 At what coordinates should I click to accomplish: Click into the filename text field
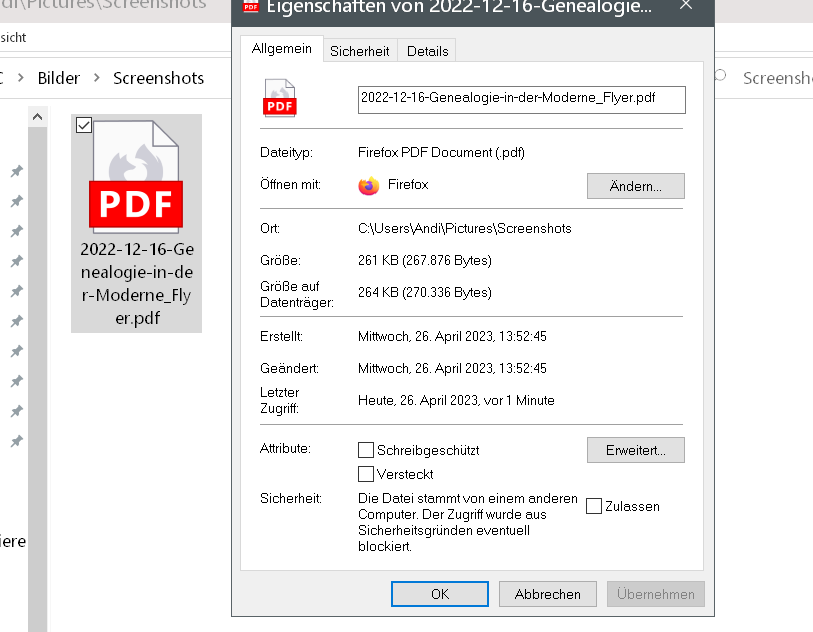(521, 99)
